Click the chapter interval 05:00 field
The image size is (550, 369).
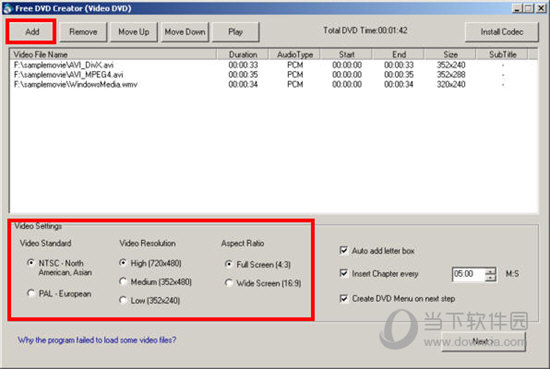point(469,274)
